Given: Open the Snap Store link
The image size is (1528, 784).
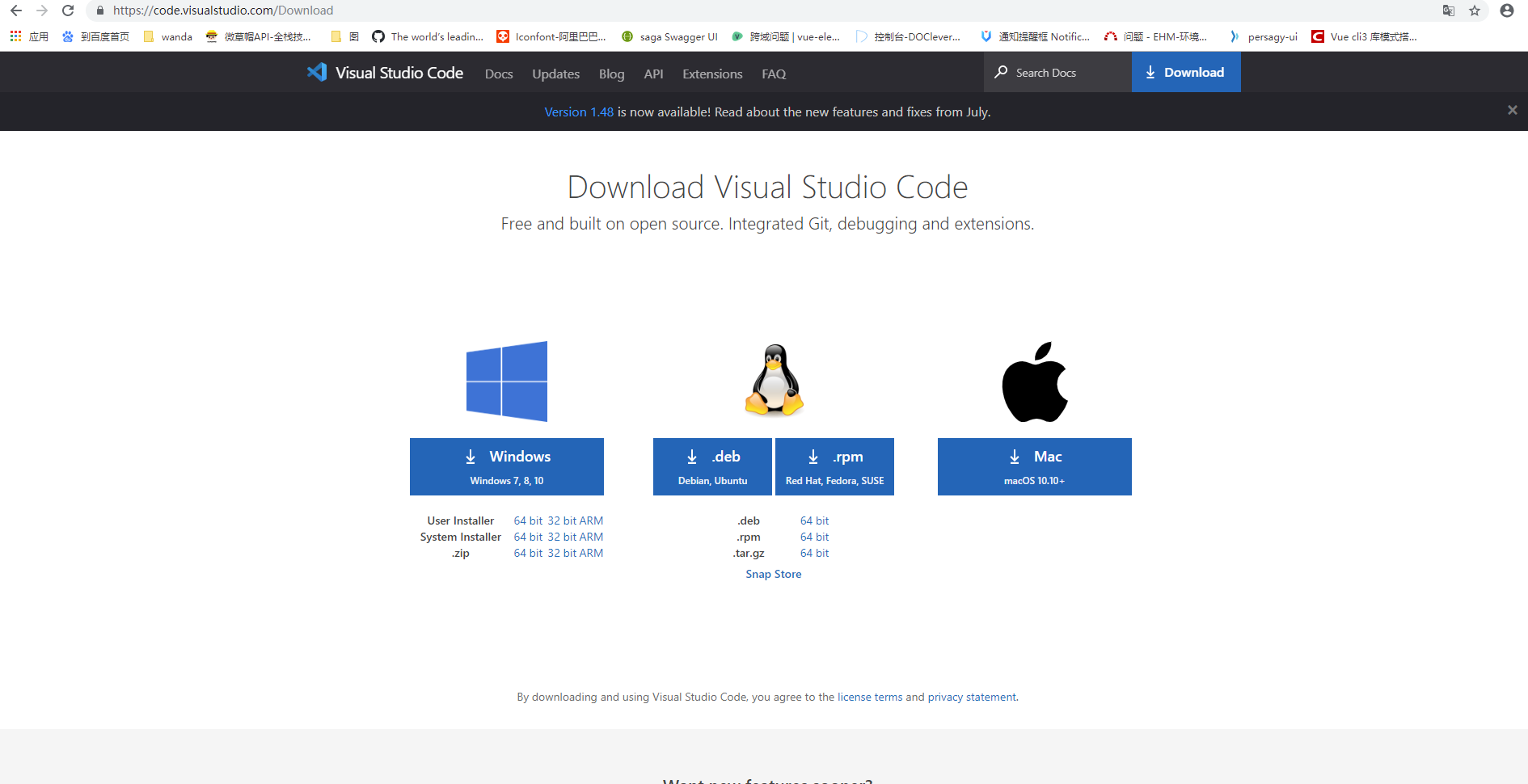Looking at the screenshot, I should click(x=773, y=574).
